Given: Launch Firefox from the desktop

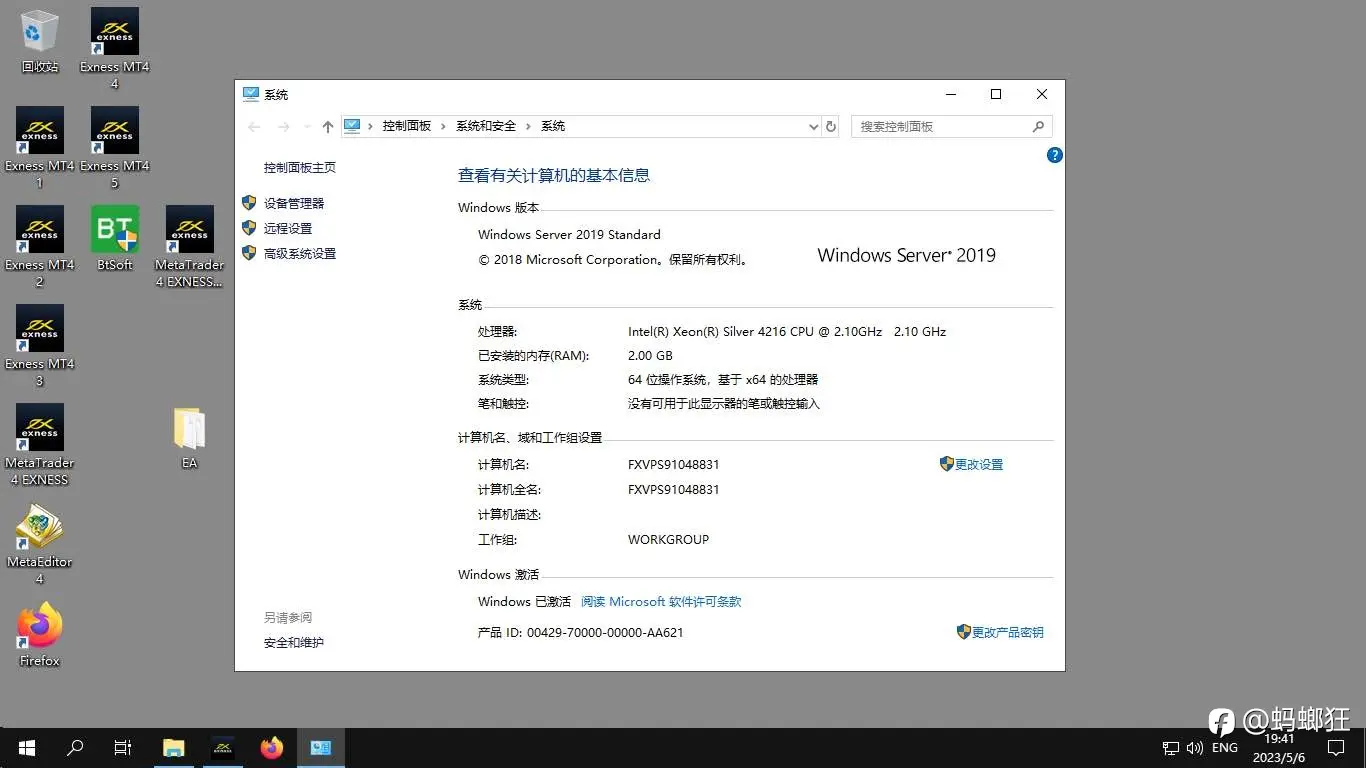Looking at the screenshot, I should pos(40,634).
